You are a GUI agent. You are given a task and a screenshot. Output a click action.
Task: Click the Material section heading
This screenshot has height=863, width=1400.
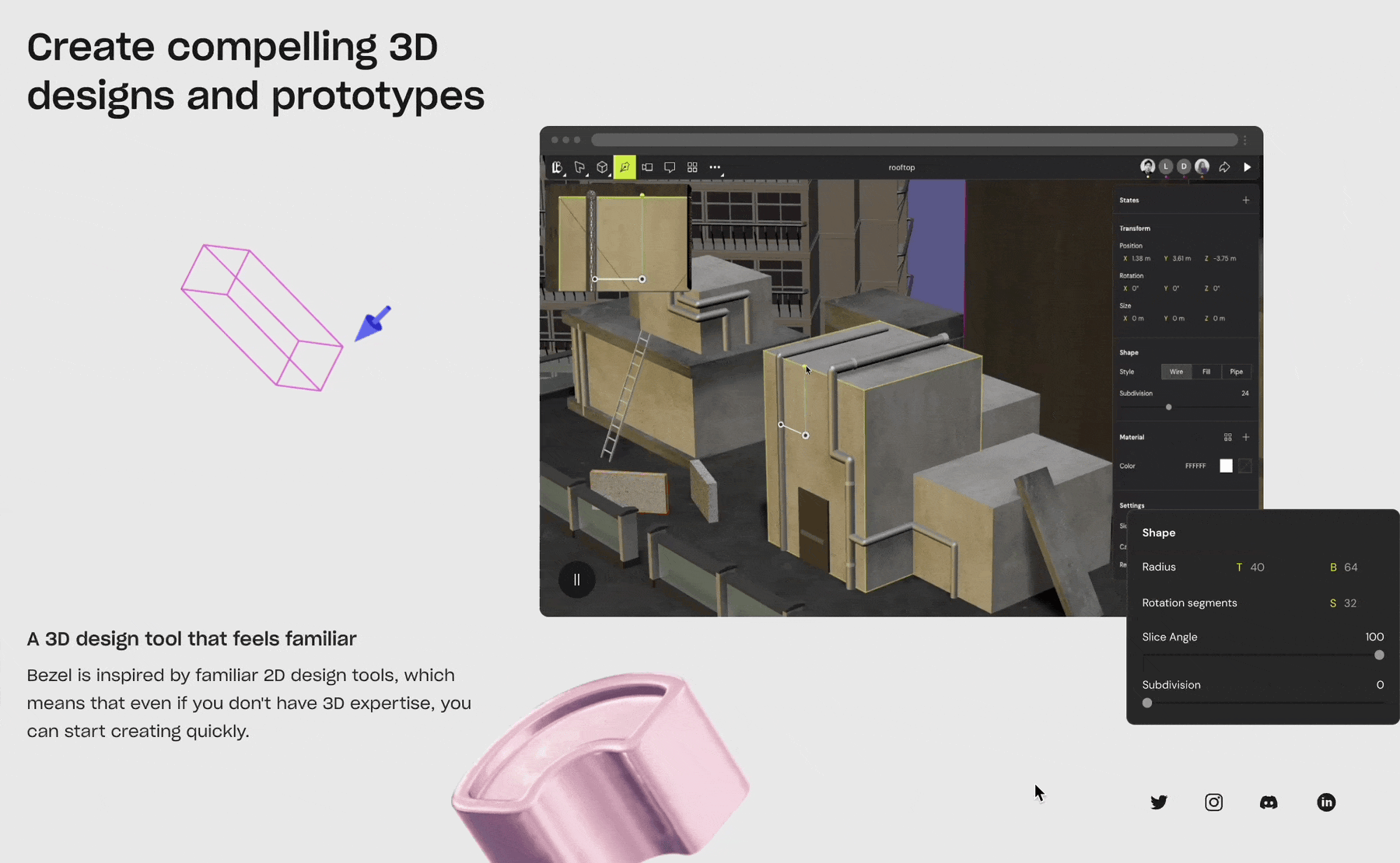(x=1132, y=437)
